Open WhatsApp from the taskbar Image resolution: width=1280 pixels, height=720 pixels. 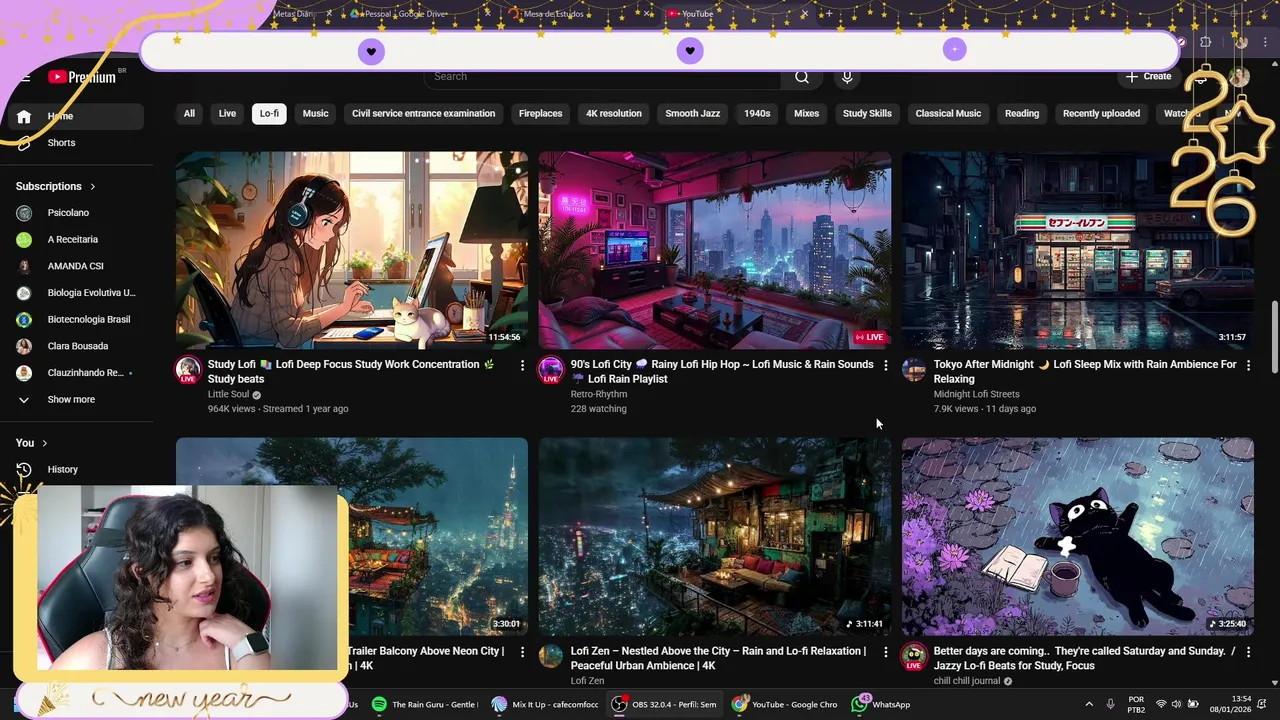coord(881,704)
